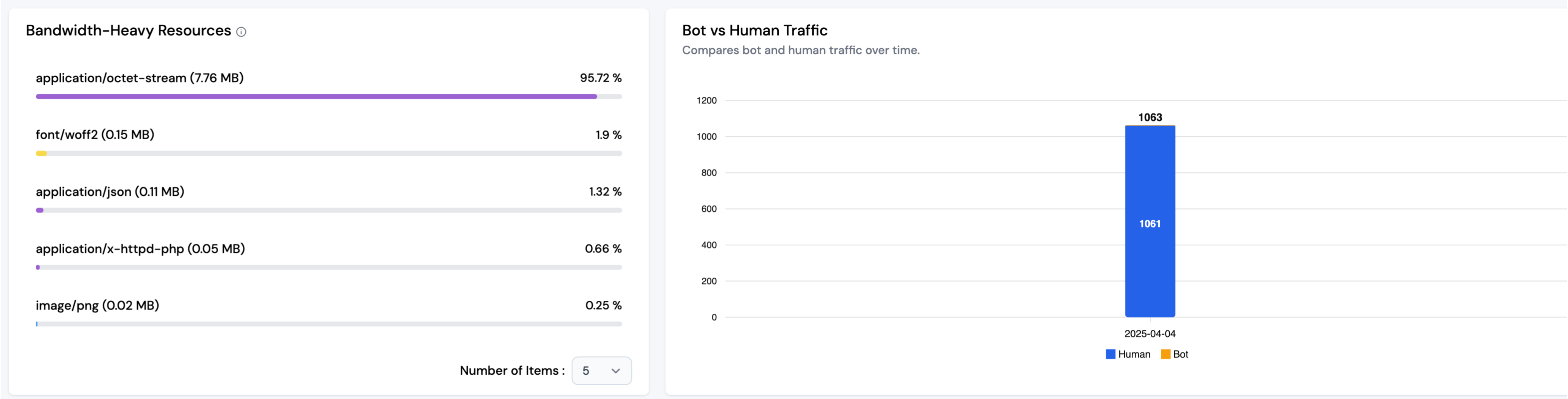
Task: Click the 95.72 % percentage value
Action: (x=600, y=78)
